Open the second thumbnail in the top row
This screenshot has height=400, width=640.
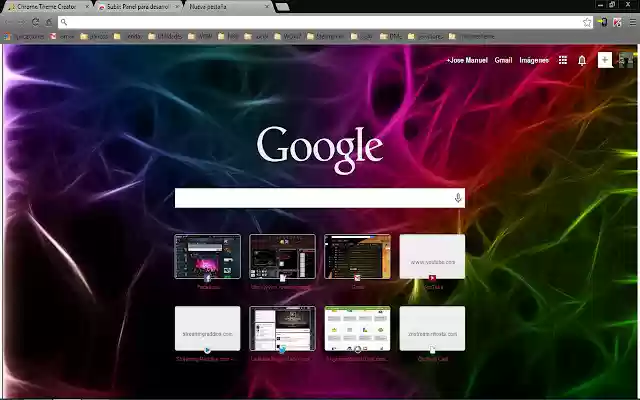[282, 257]
